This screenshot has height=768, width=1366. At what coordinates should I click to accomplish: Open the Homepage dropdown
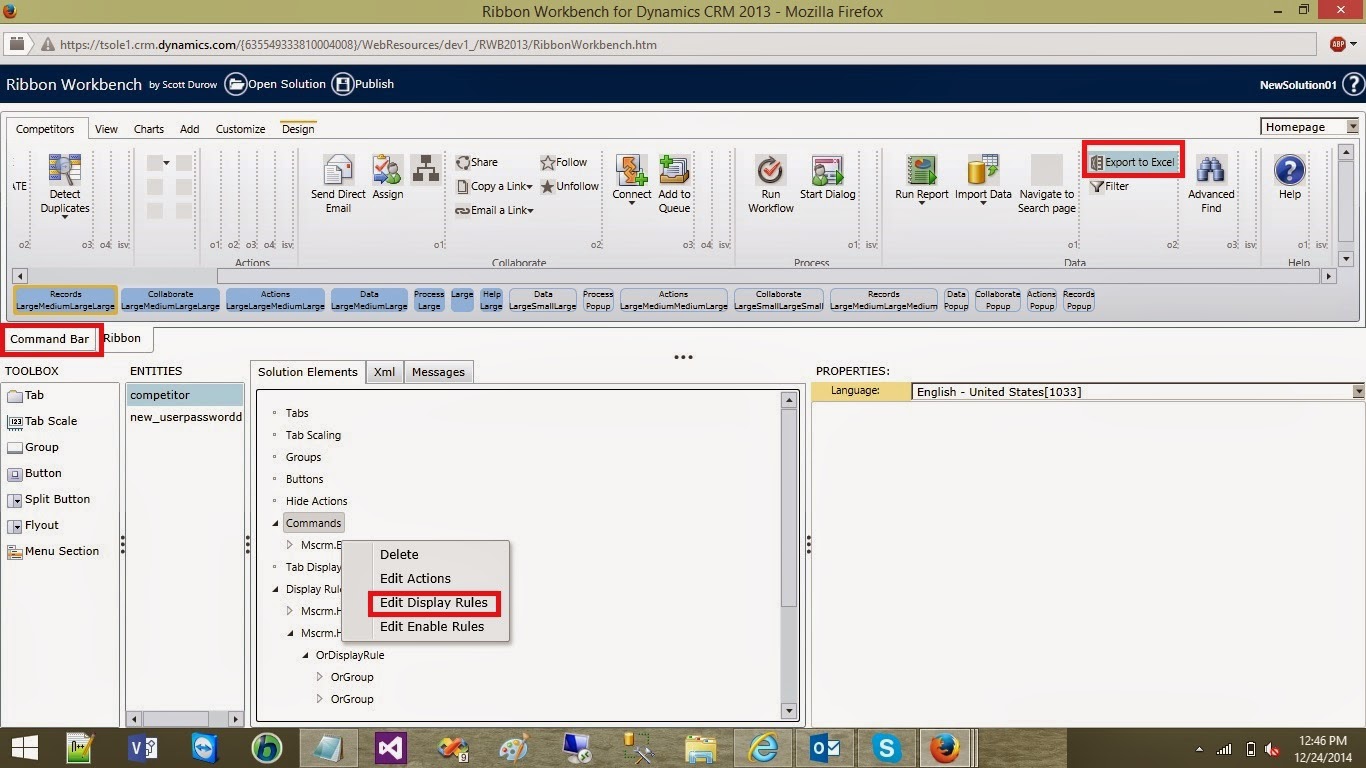(1355, 127)
